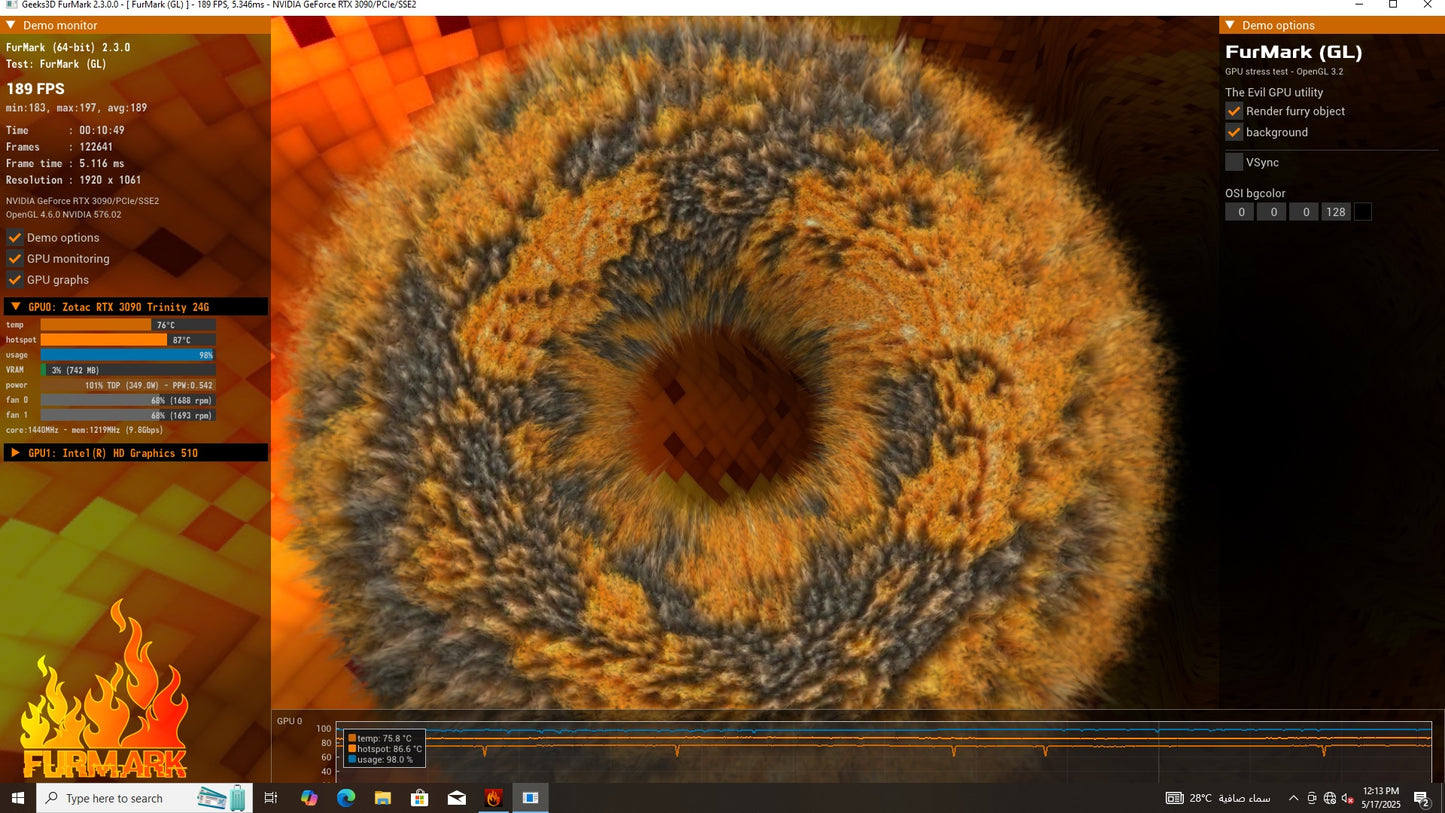Screen dimensions: 1445x813
Task: Launch Microsoft Edge from taskbar
Action: (346, 798)
